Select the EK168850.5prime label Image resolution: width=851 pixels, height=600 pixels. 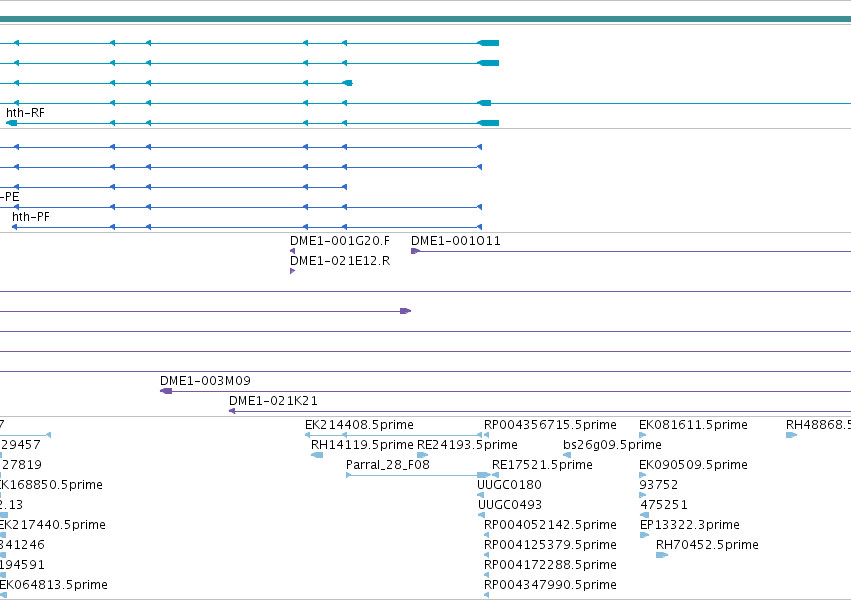51,485
